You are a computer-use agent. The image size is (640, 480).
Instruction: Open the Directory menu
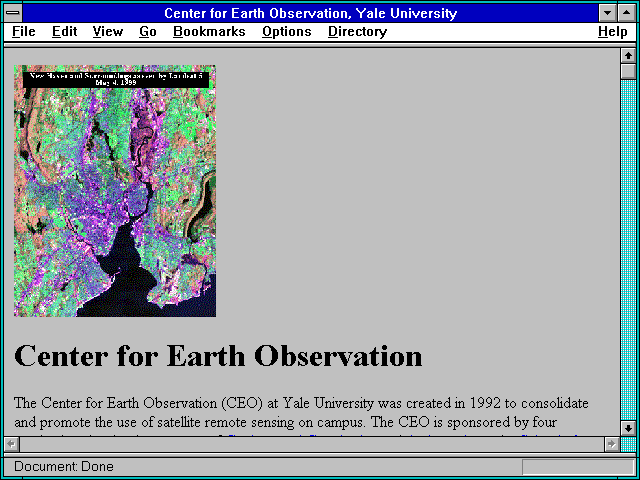coord(358,32)
